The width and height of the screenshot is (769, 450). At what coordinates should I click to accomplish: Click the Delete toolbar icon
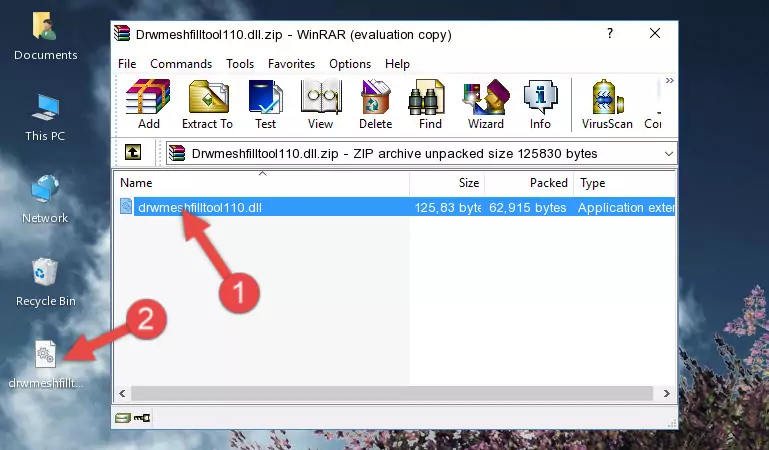point(375,104)
